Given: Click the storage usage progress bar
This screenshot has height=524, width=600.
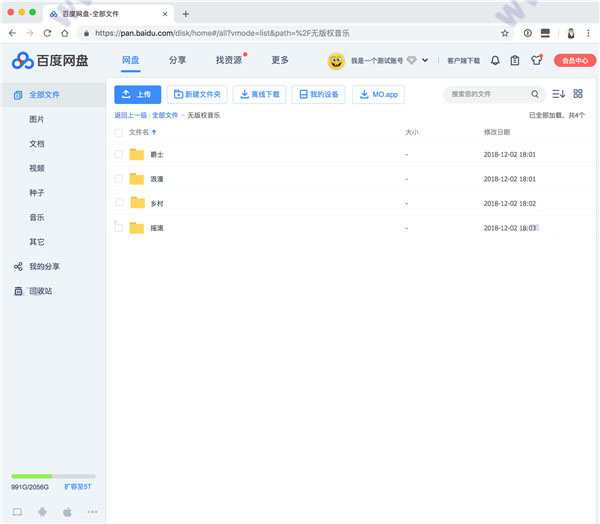Looking at the screenshot, I should pos(53,476).
